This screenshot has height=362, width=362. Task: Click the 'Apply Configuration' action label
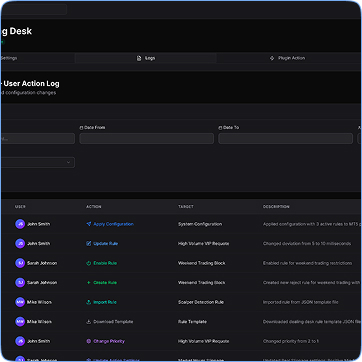pyautogui.click(x=114, y=224)
